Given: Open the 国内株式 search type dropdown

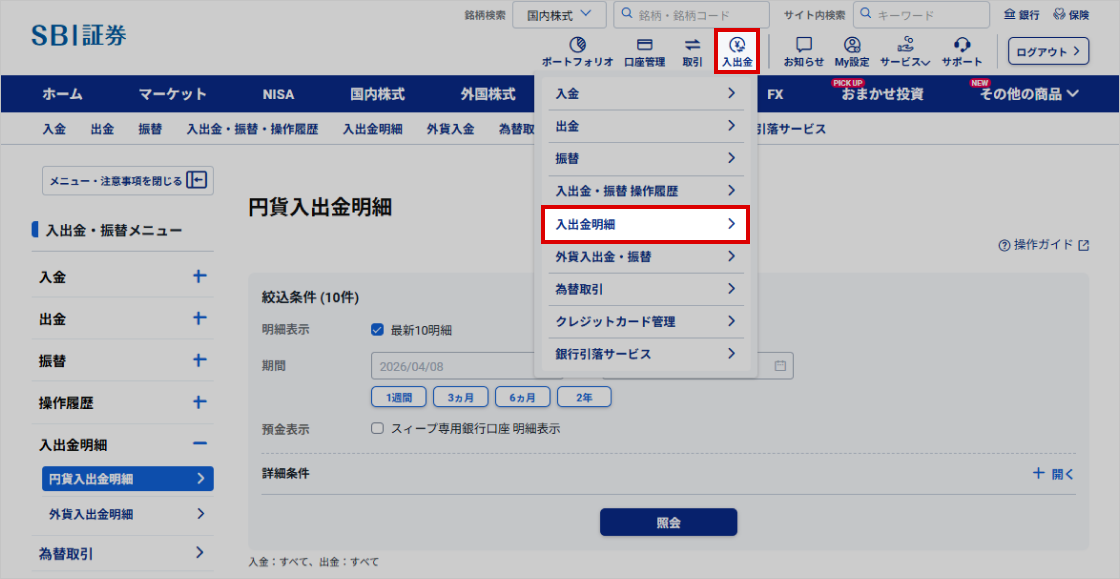Looking at the screenshot, I should [559, 14].
